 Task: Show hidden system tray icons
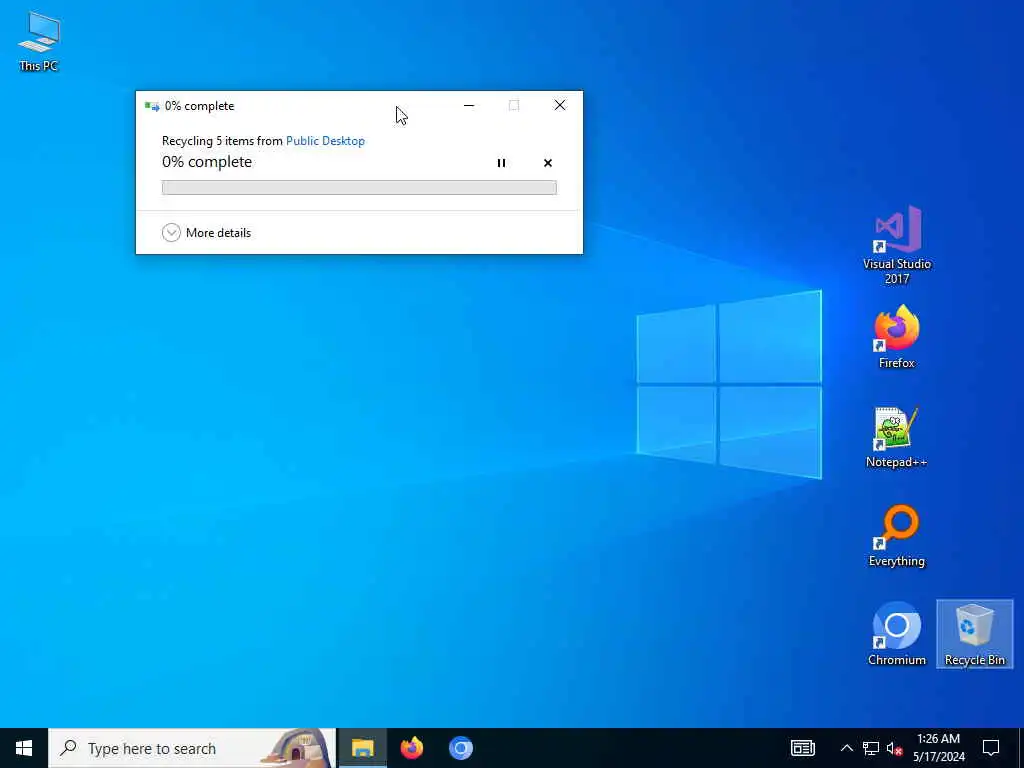click(846, 748)
